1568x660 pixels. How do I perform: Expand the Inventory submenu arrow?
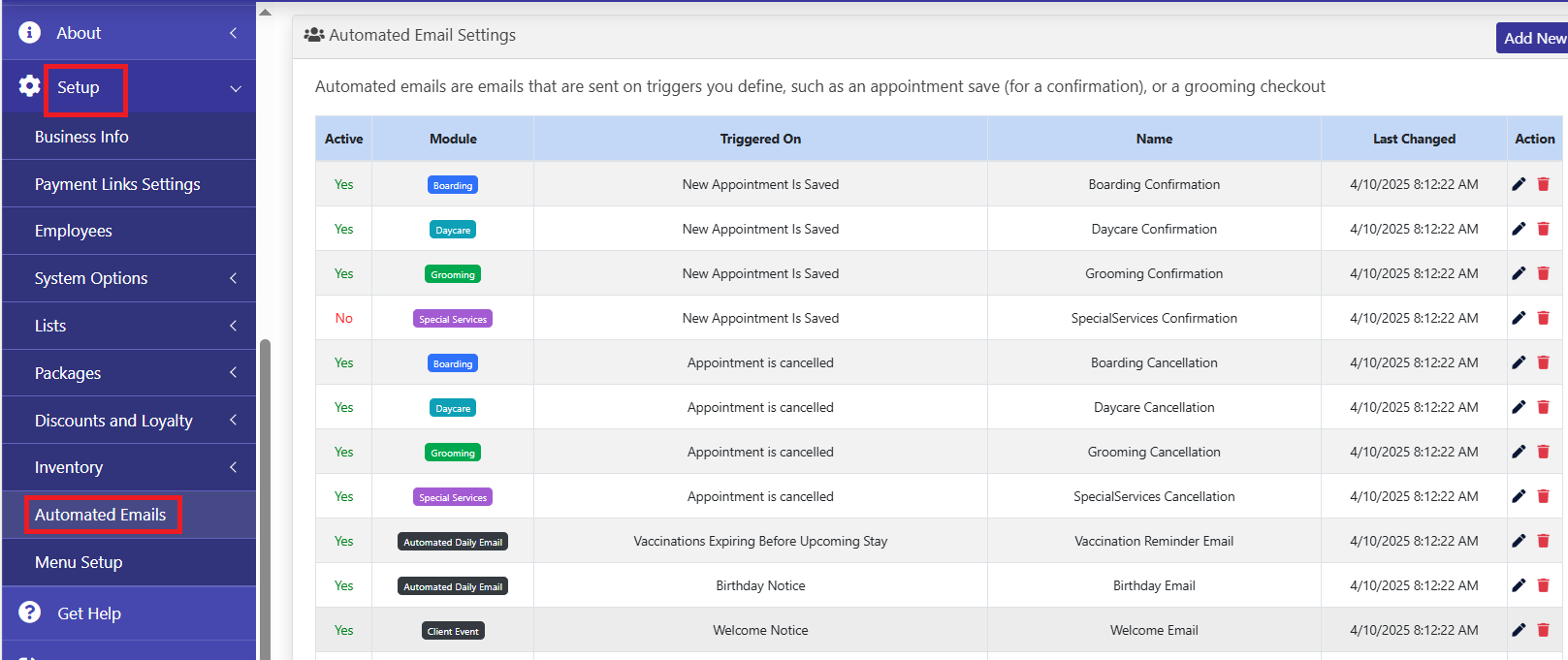[x=234, y=467]
